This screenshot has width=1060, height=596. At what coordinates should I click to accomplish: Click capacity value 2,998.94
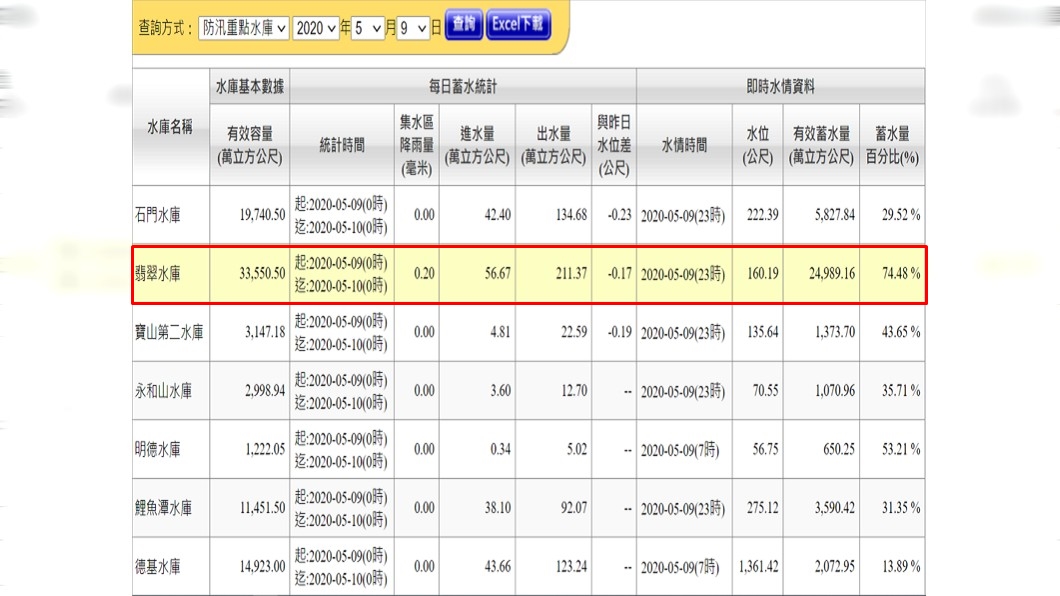pos(265,391)
